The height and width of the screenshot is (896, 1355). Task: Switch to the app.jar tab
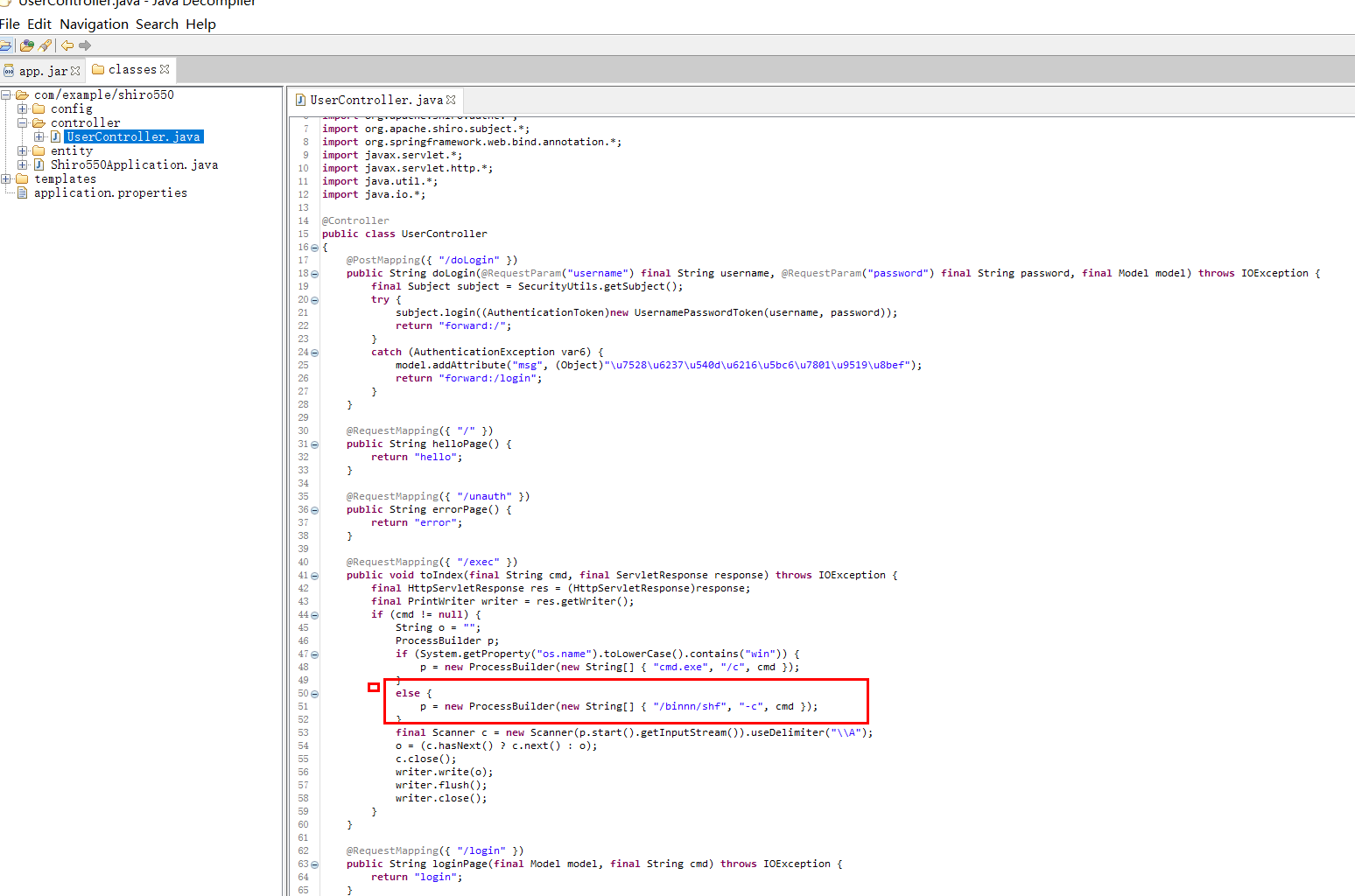click(43, 71)
